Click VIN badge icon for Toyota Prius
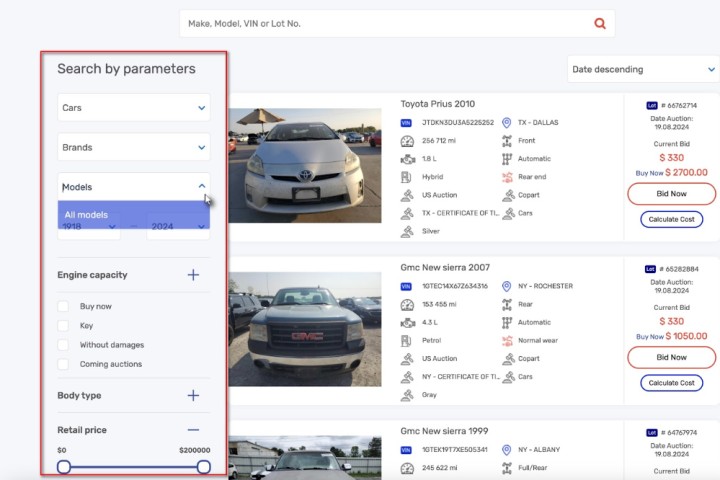This screenshot has height=480, width=720. click(x=406, y=123)
